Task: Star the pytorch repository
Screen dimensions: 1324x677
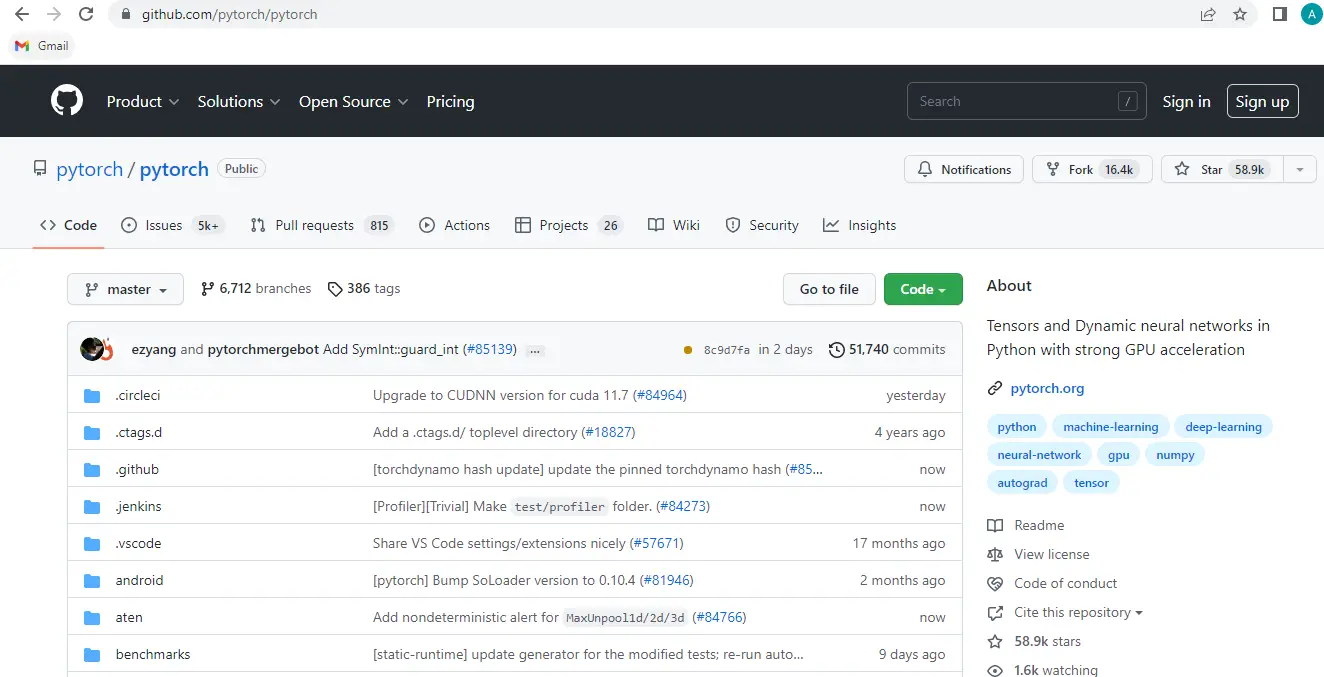Action: coord(1222,170)
